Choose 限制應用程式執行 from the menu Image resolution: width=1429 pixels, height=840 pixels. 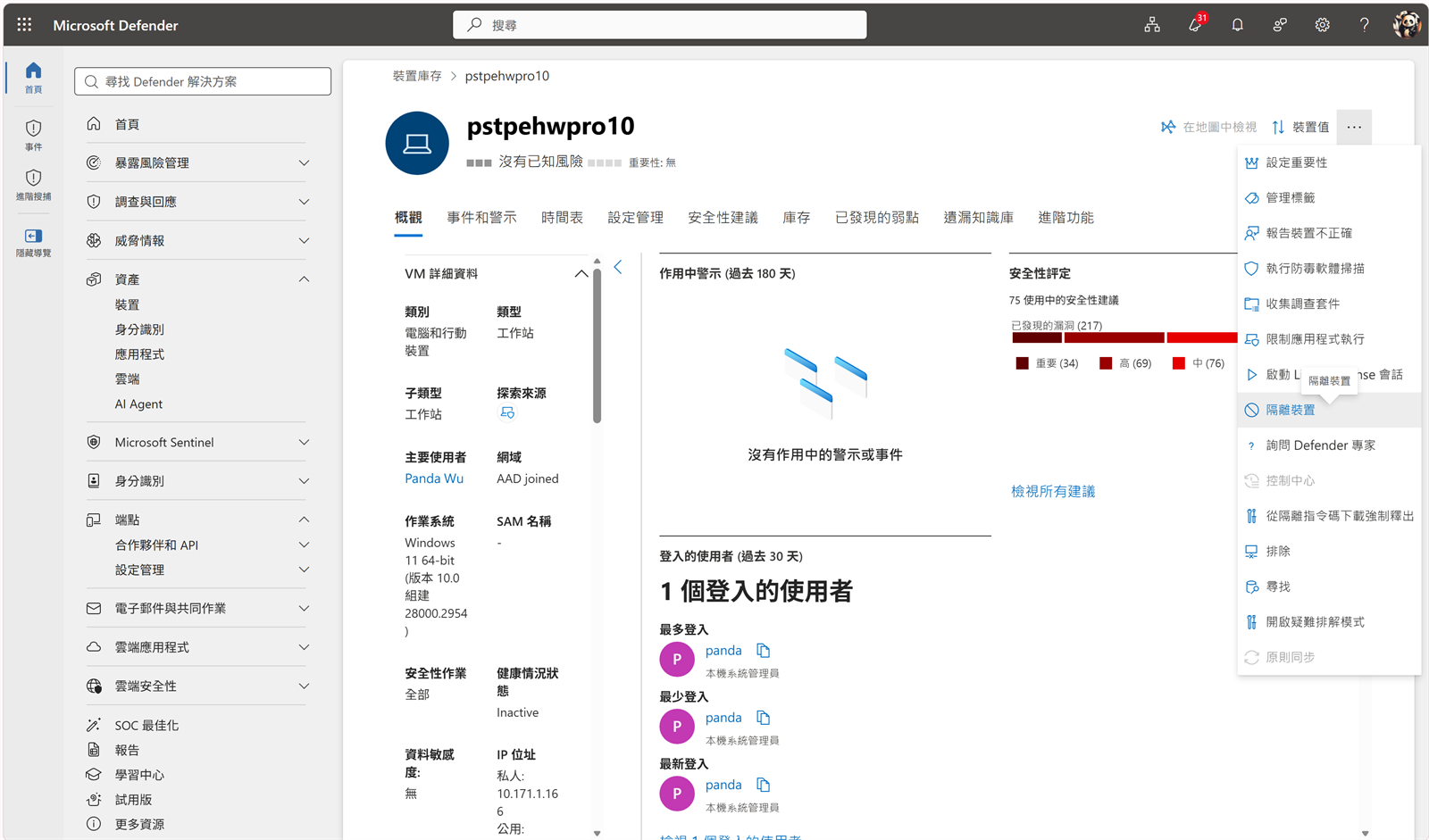[x=1329, y=339]
